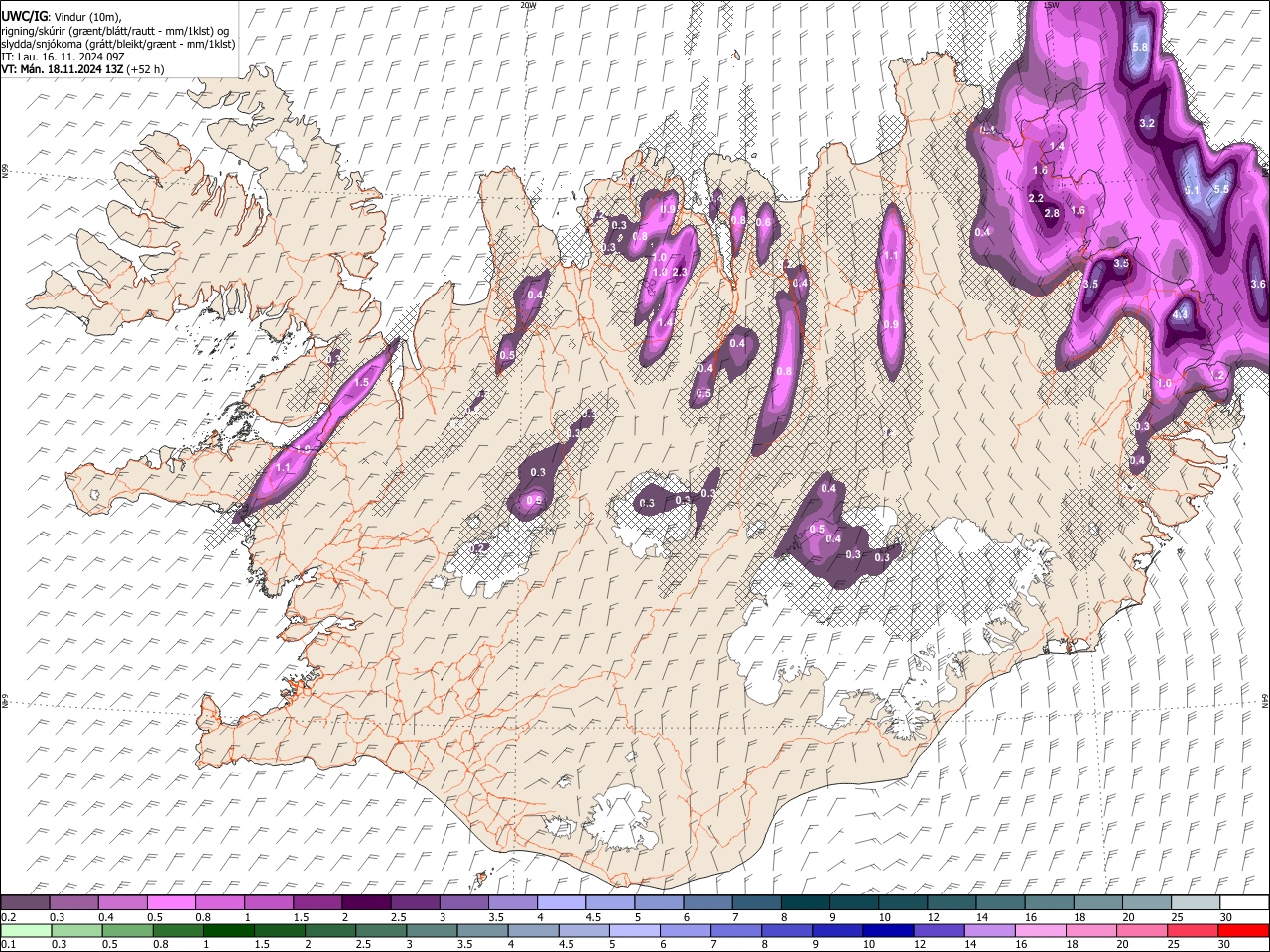Click the 3.2 snowfall value on the map
Image resolution: width=1270 pixels, height=952 pixels.
[x=1148, y=124]
